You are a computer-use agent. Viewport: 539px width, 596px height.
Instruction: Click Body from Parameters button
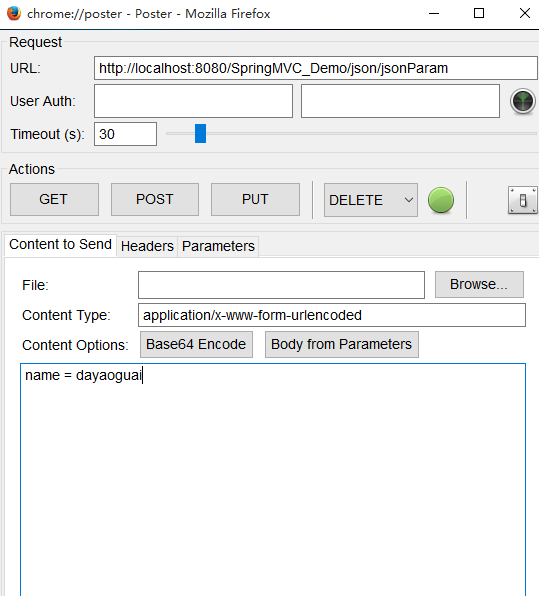[x=342, y=344]
